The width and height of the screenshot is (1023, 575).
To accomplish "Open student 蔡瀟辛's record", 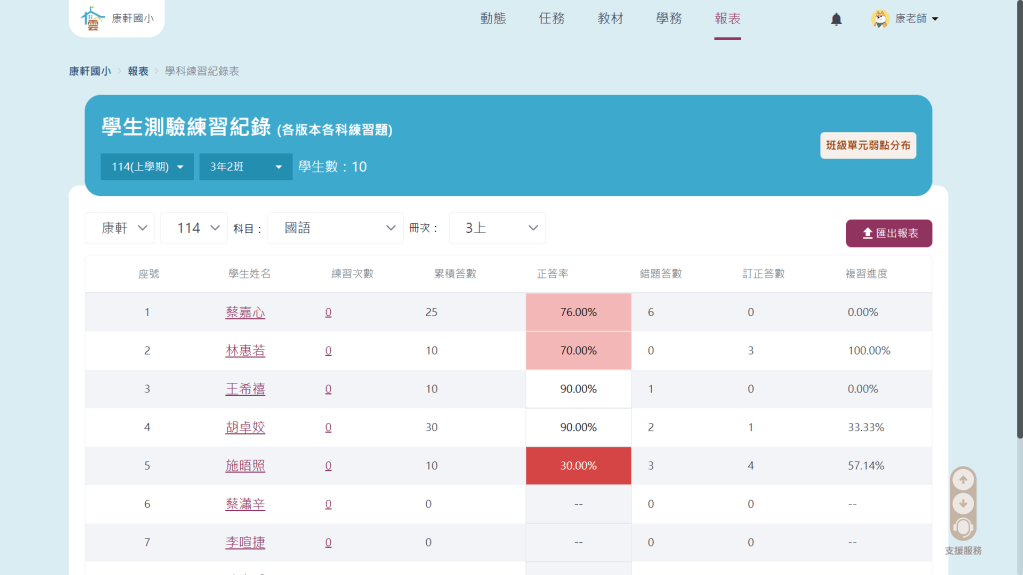I will pyautogui.click(x=245, y=505).
